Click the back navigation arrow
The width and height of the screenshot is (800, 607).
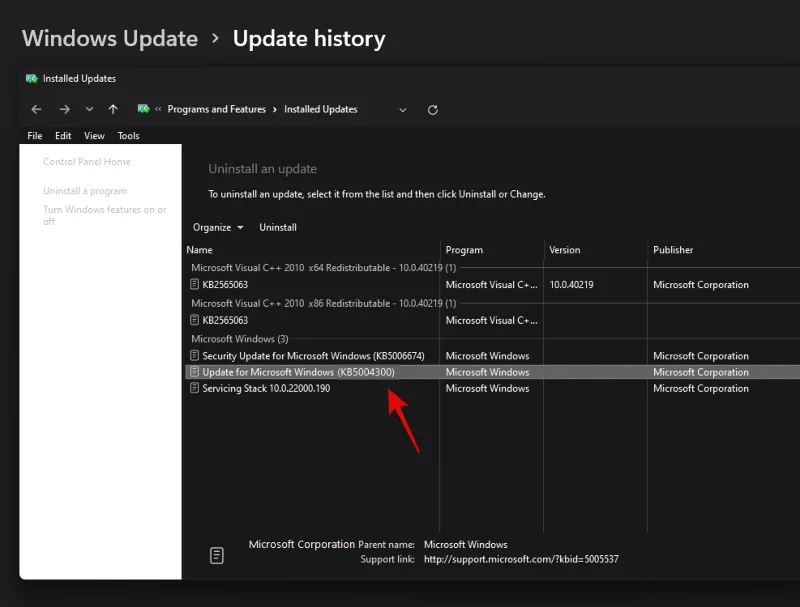36,109
